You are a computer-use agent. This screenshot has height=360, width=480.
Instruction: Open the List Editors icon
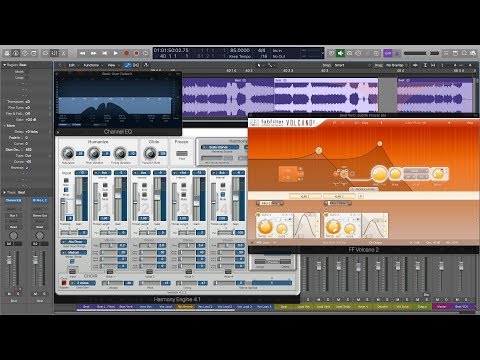(446, 53)
